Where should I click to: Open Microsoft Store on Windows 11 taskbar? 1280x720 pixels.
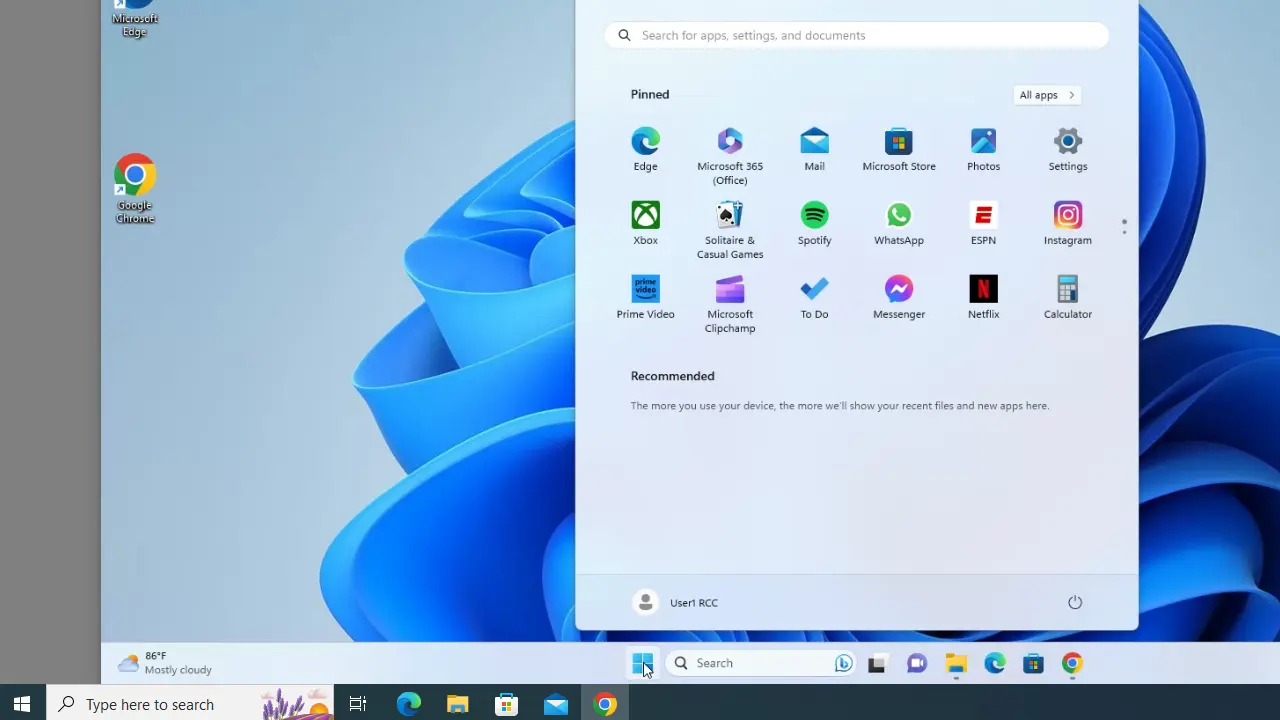pyautogui.click(x=1033, y=663)
